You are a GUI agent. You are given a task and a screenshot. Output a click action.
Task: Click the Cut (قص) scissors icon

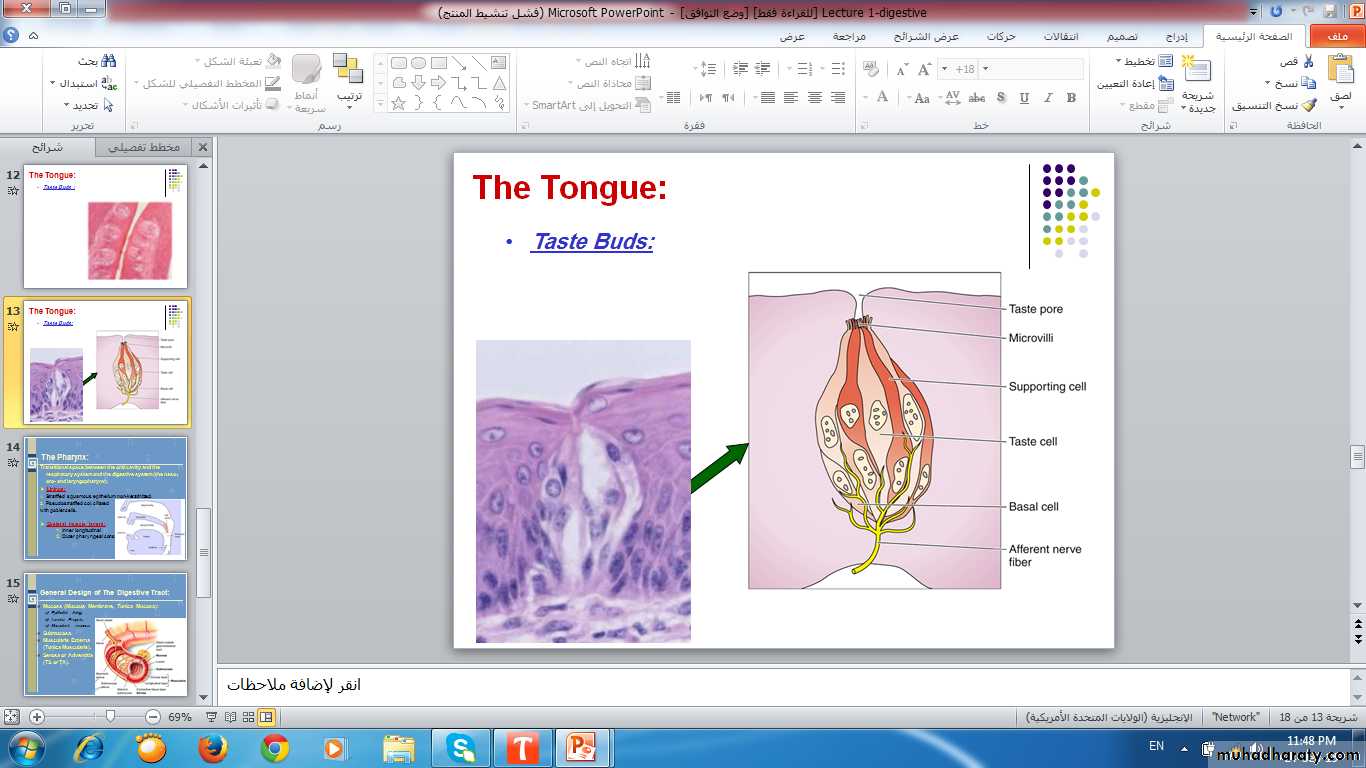tap(1308, 62)
